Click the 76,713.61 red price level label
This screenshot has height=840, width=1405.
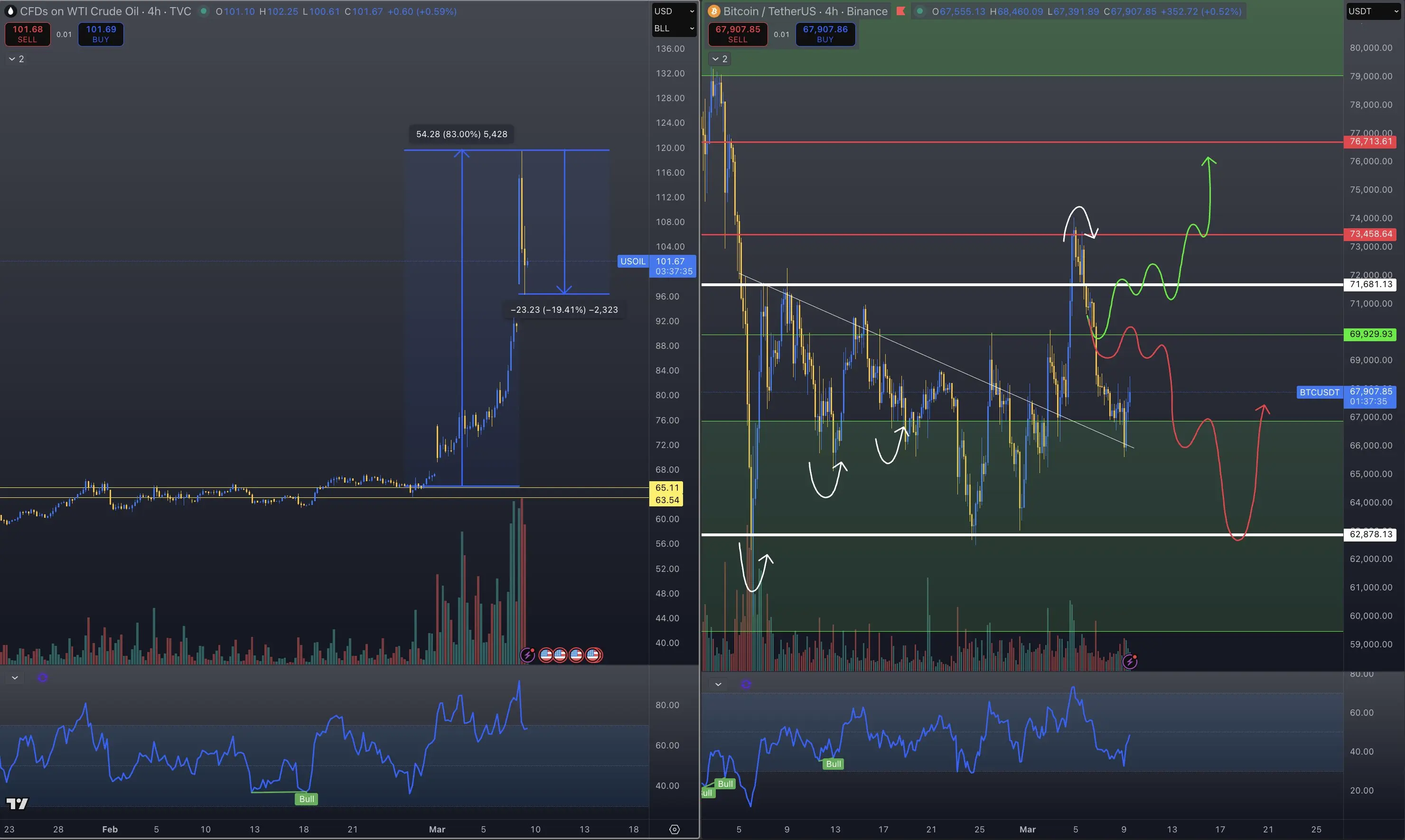1370,141
